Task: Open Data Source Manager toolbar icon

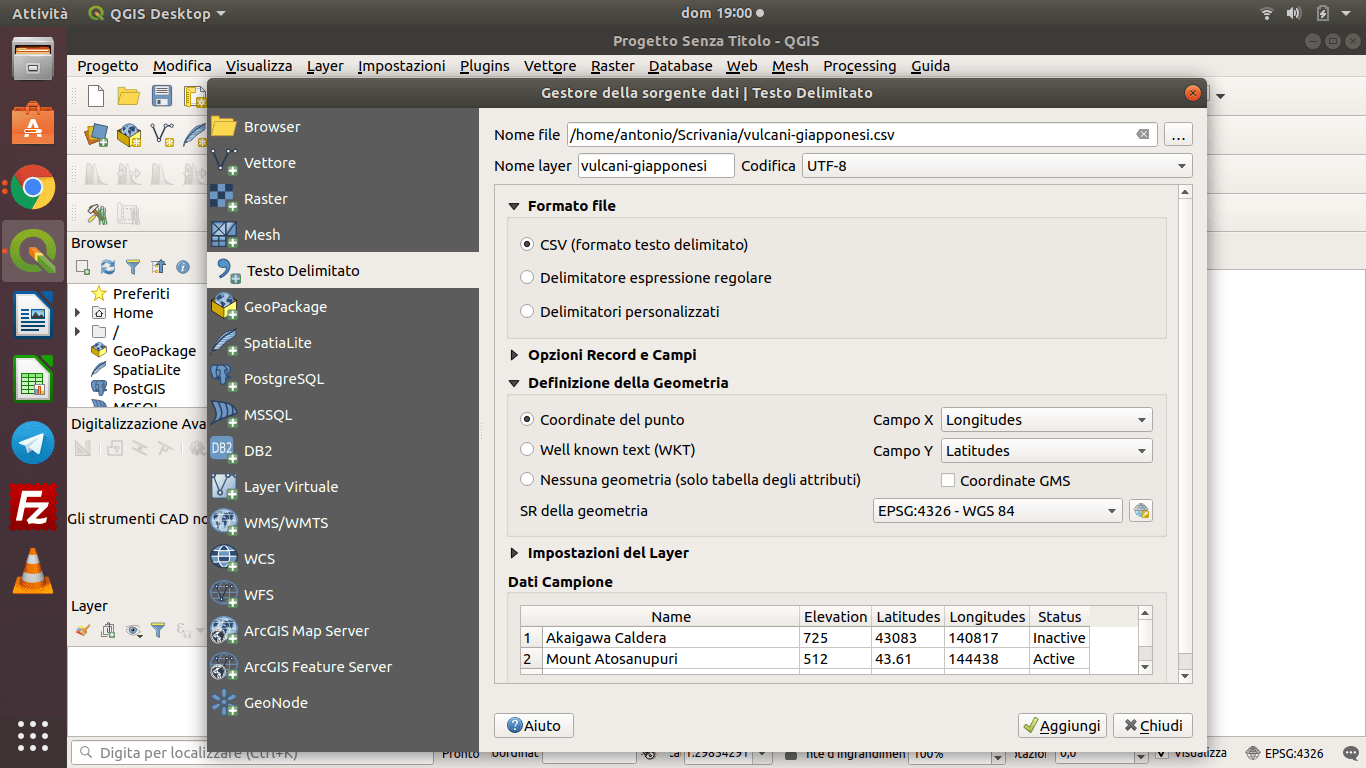Action: point(96,134)
